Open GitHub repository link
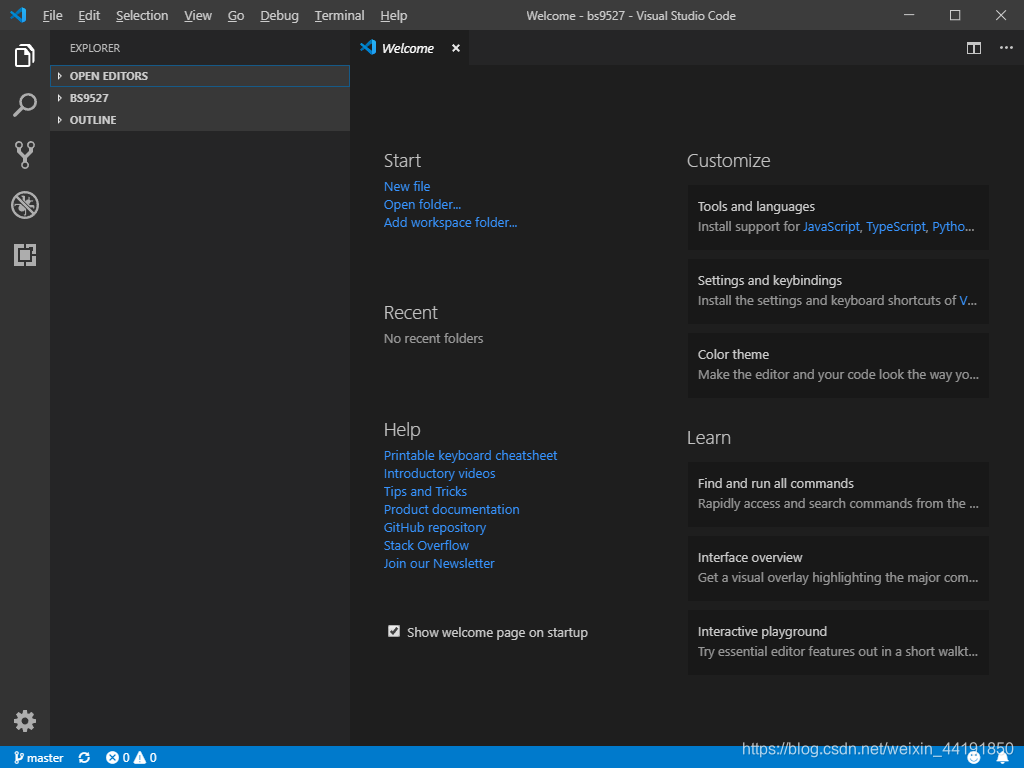This screenshot has width=1024, height=768. 435,528
